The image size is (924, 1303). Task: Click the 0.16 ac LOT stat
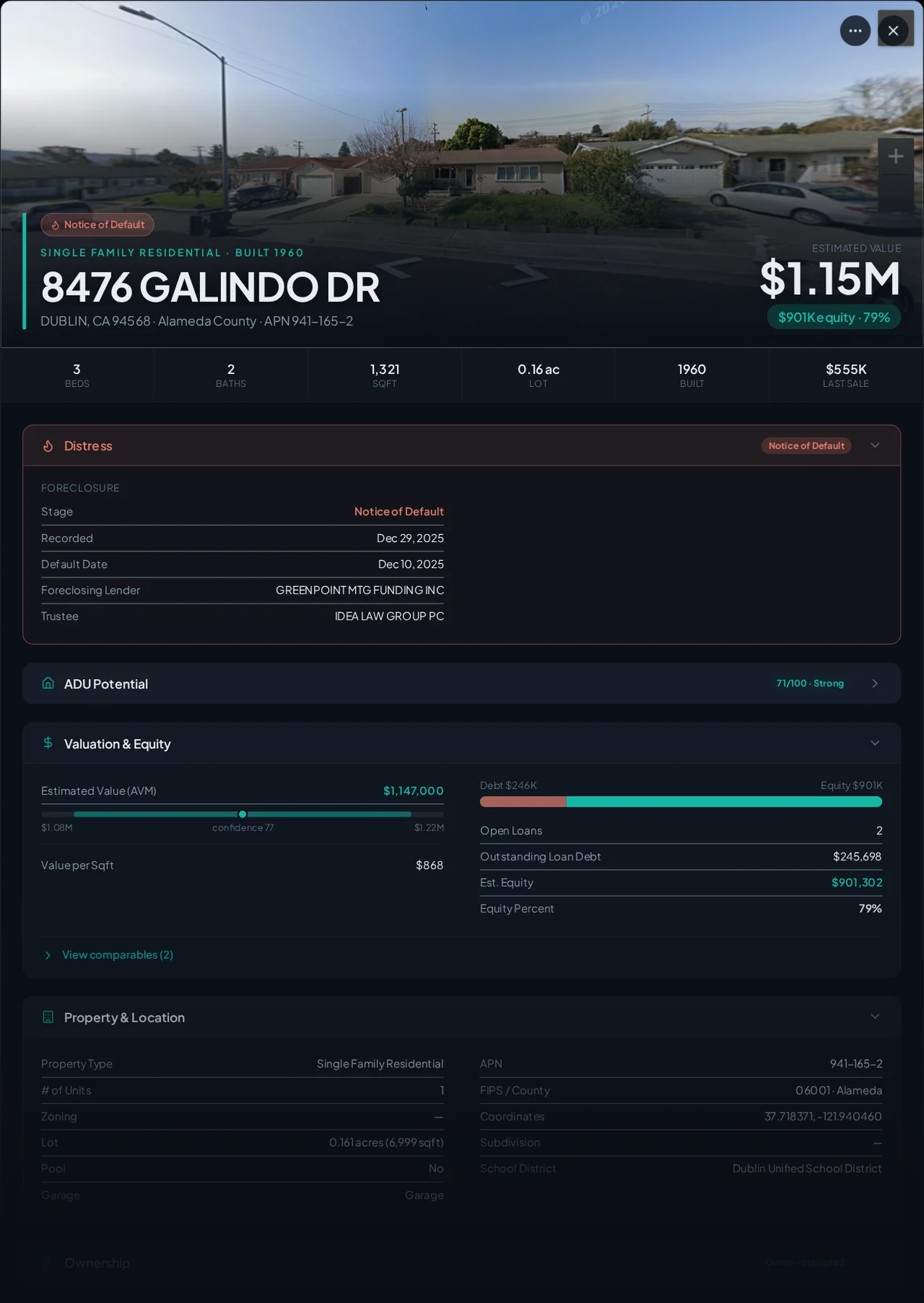tap(538, 375)
